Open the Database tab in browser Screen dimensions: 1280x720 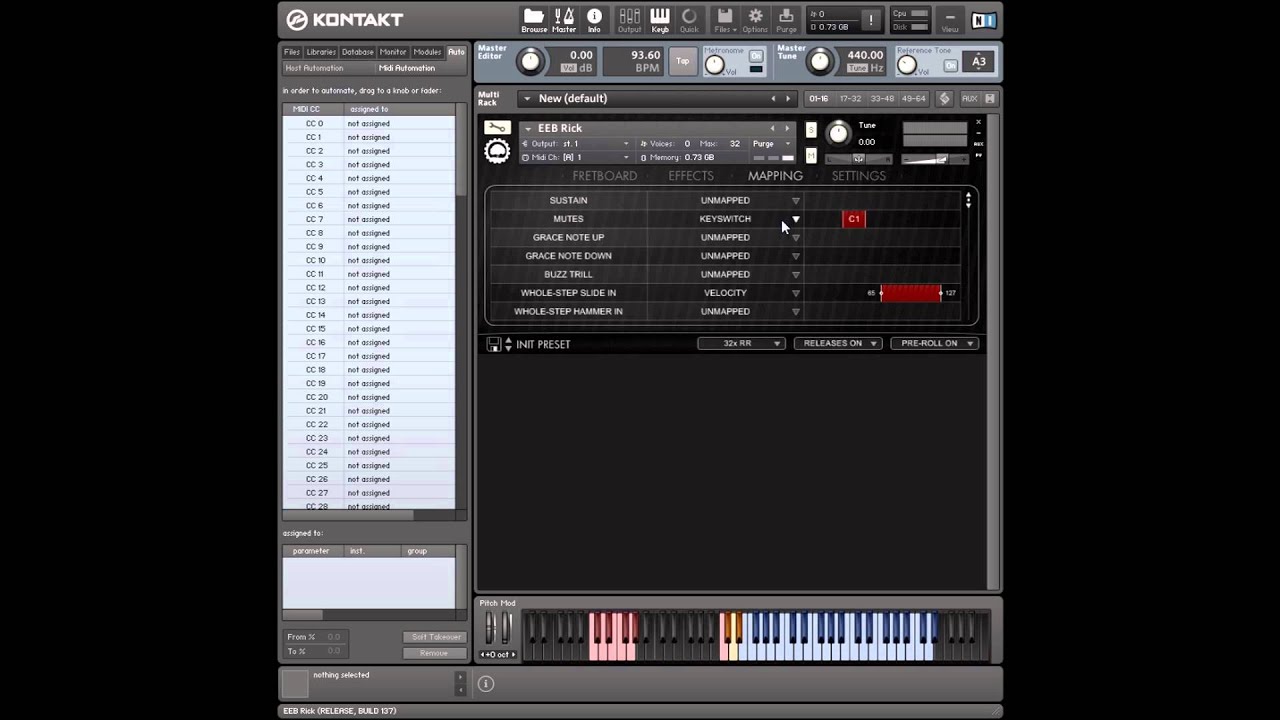point(358,52)
